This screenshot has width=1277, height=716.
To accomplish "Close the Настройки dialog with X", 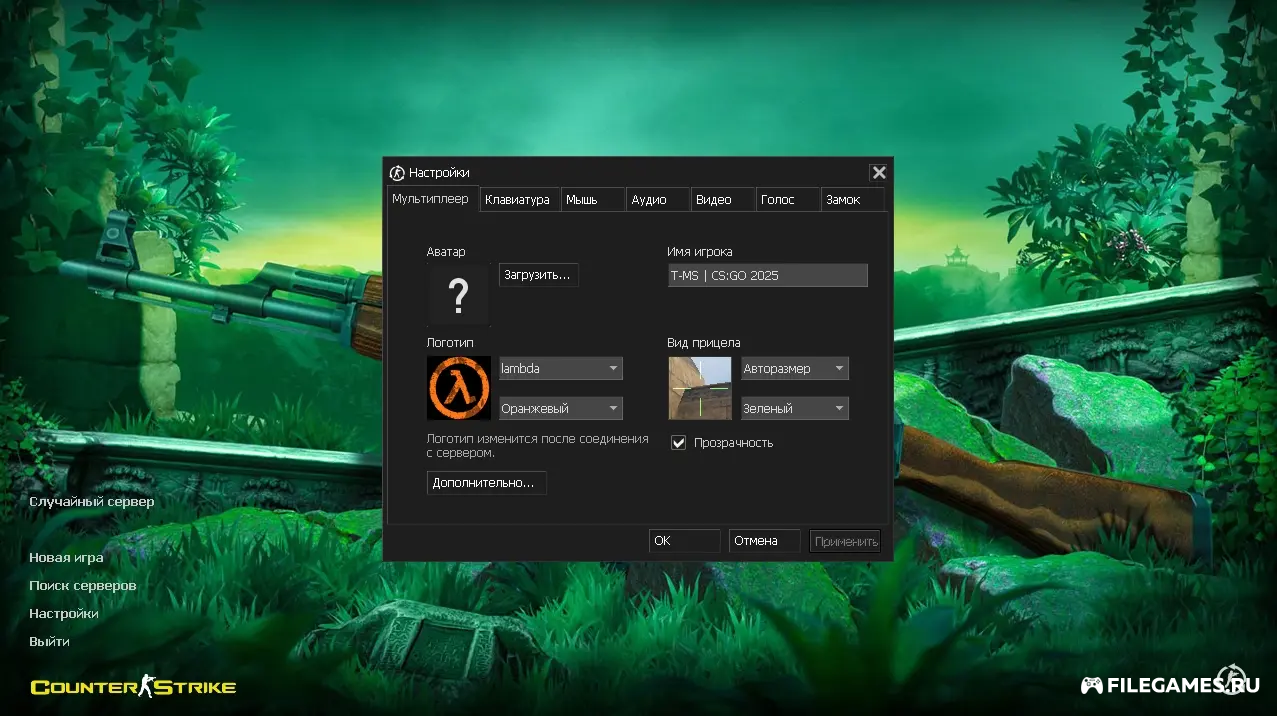I will [x=878, y=173].
